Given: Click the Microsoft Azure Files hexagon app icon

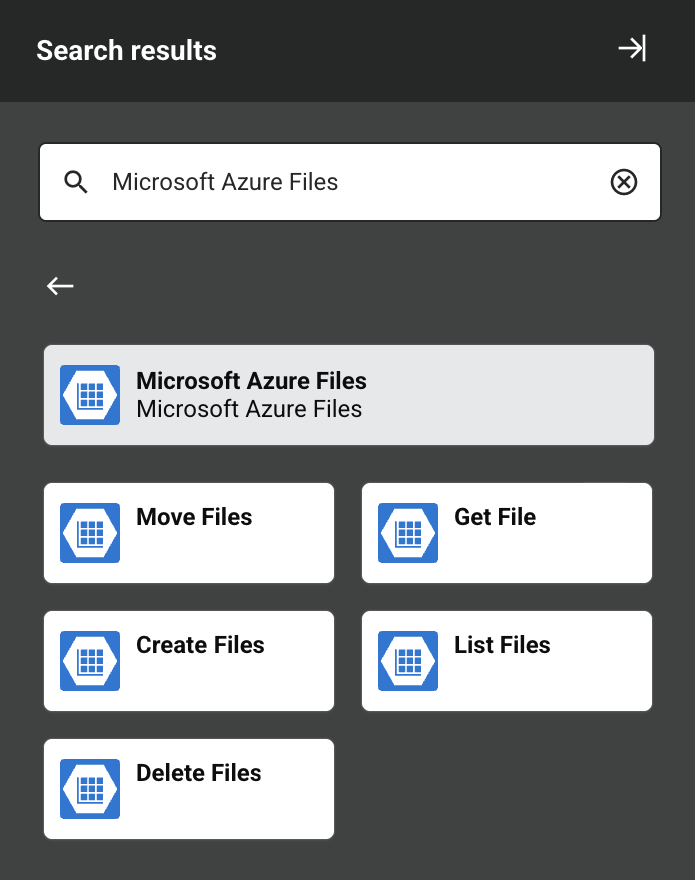Looking at the screenshot, I should (x=89, y=394).
